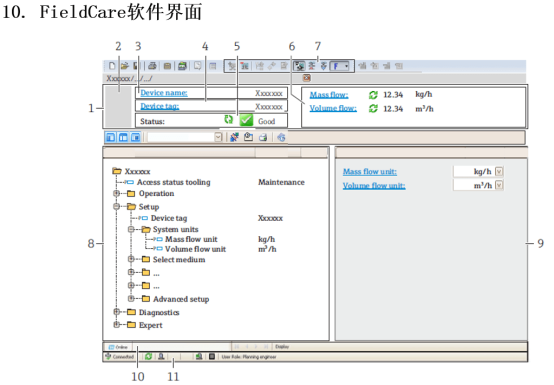The image size is (554, 385).
Task: Click the small orange close icon on path bar
Action: tap(307, 78)
